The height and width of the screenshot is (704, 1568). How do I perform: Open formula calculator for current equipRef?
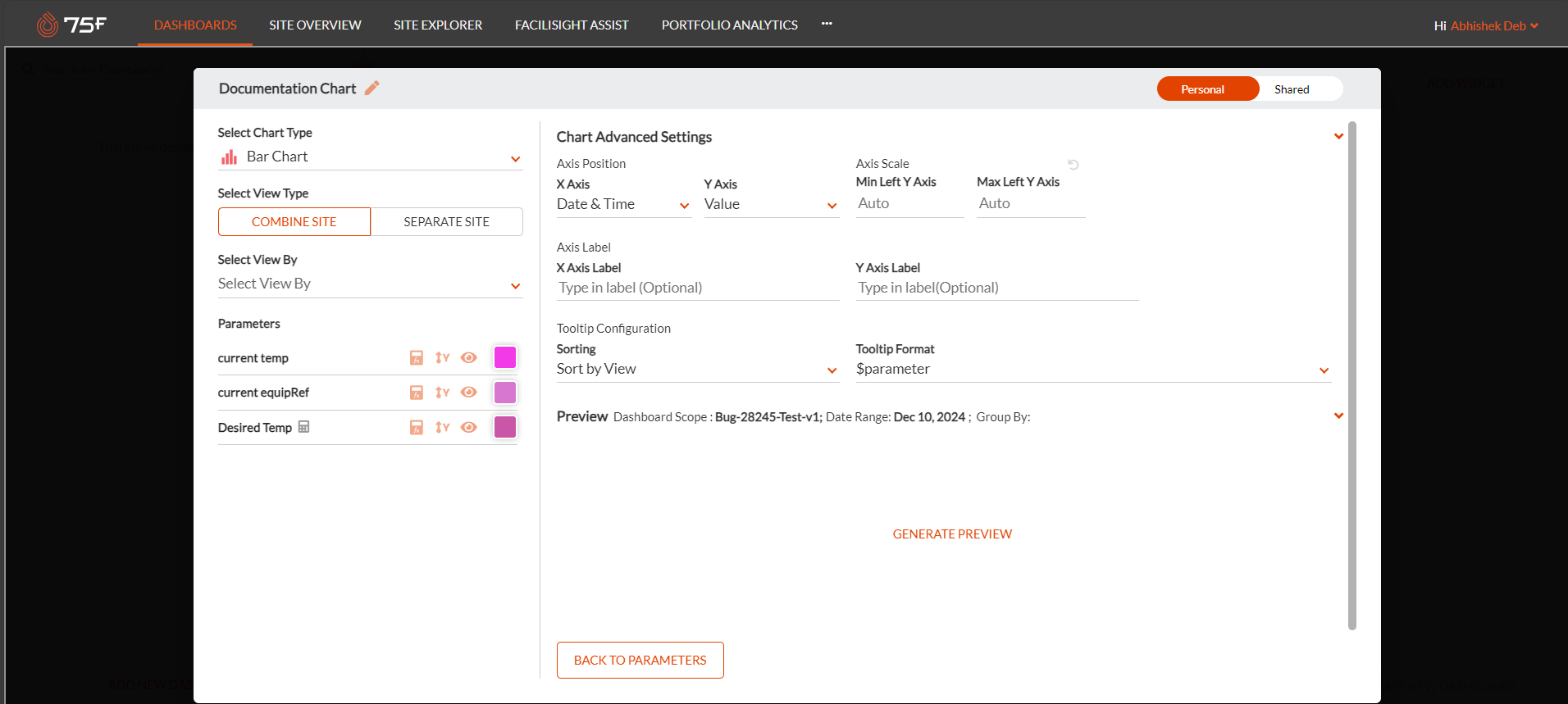click(417, 393)
